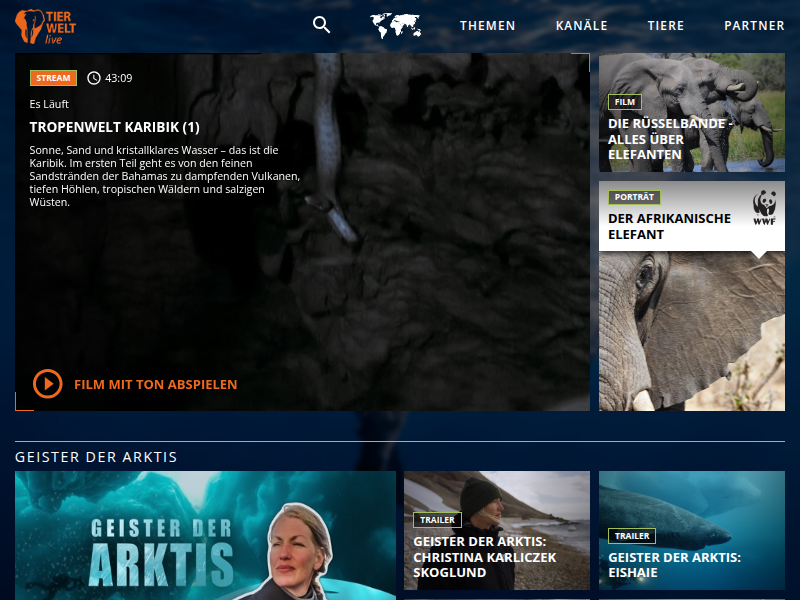The height and width of the screenshot is (600, 800).
Task: Open Die Rüsselbande elephant film card
Action: tap(691, 113)
